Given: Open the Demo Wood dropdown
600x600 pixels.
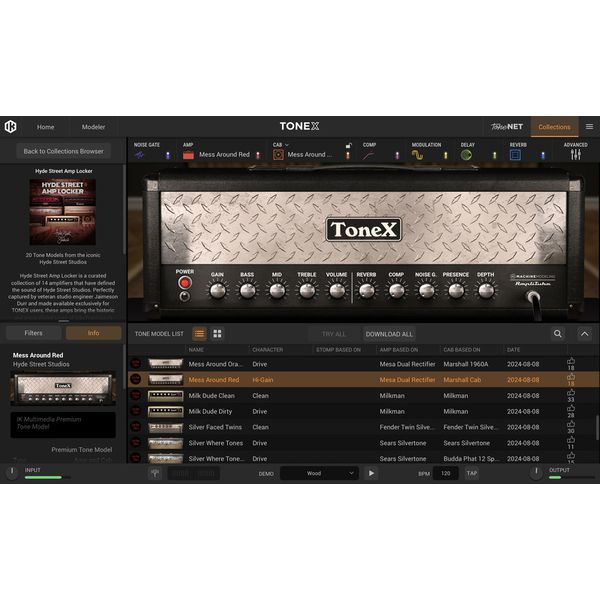Looking at the screenshot, I should pyautogui.click(x=319, y=473).
